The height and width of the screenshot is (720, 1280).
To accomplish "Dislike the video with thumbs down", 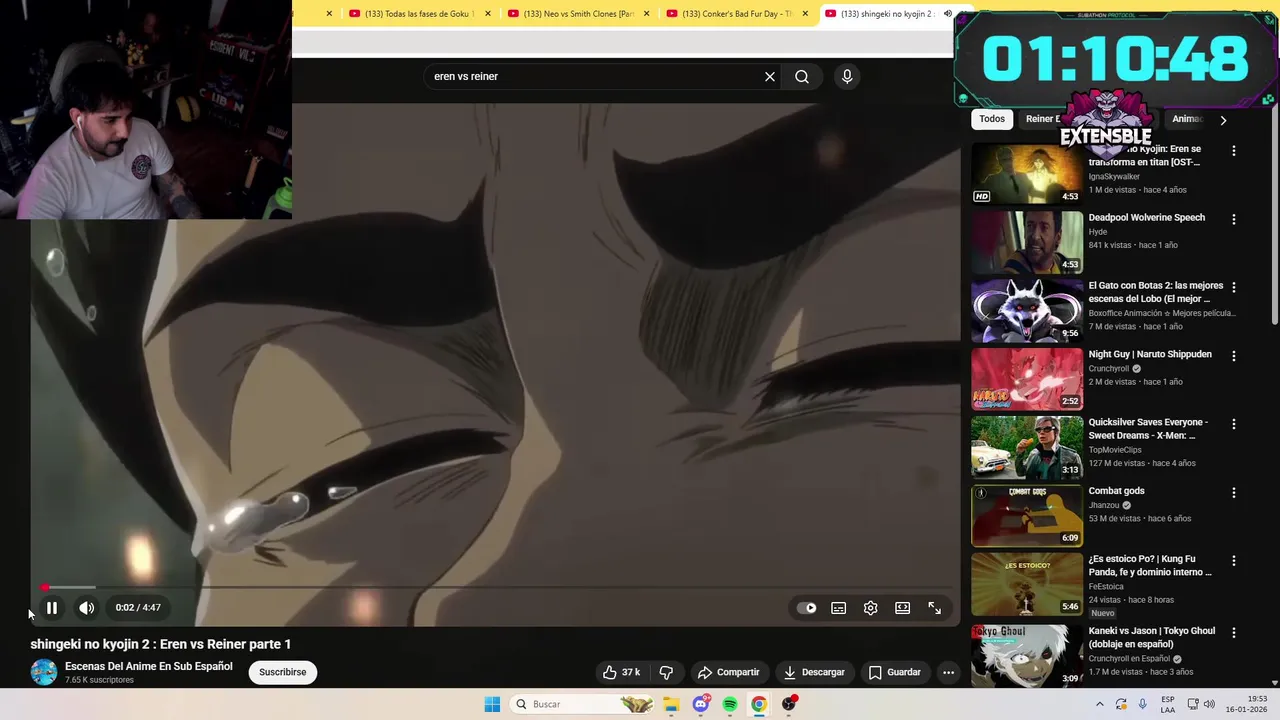I will click(x=666, y=672).
